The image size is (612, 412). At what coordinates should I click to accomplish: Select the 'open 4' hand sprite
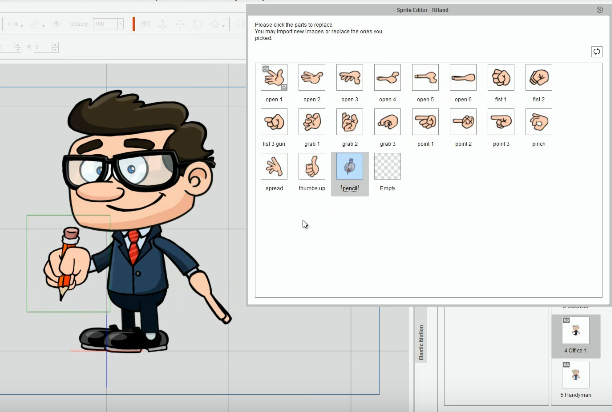point(387,77)
